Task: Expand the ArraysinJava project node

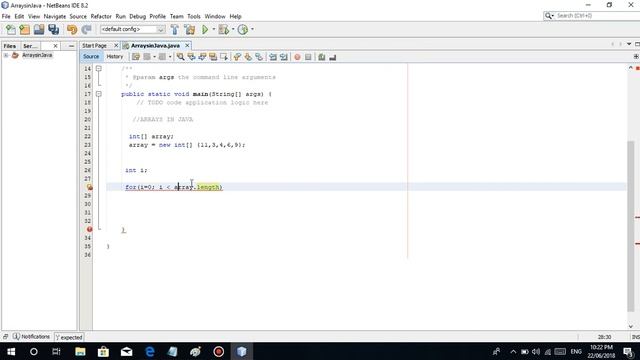Action: [x=6, y=55]
